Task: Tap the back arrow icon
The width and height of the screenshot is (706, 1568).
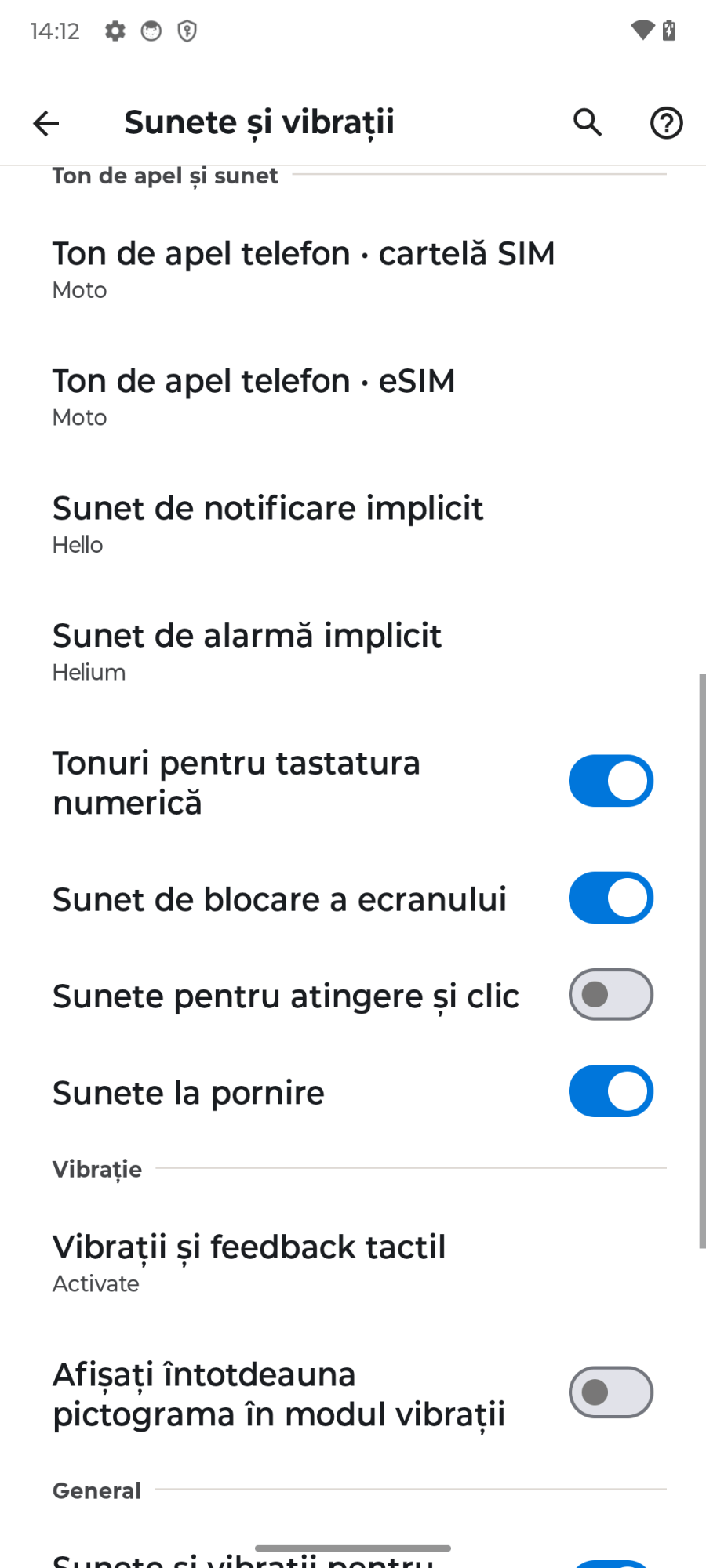Action: (x=46, y=123)
